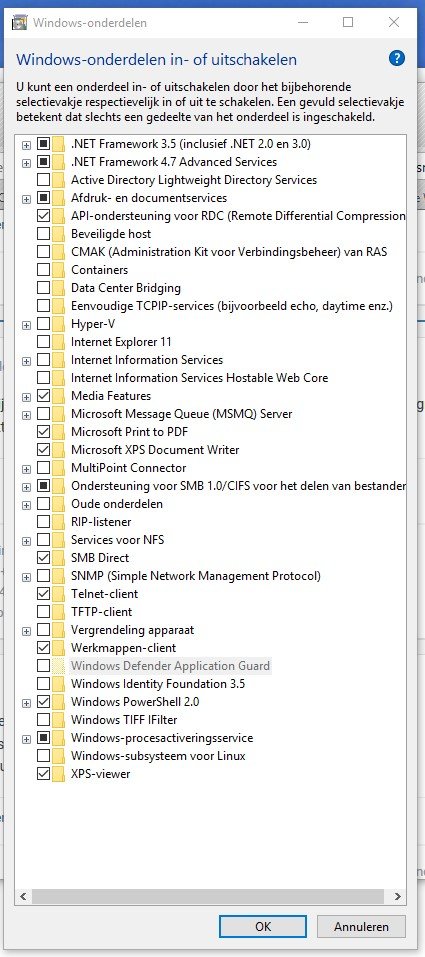Image resolution: width=425 pixels, height=957 pixels.
Task: Click the blue help question mark icon
Action: coord(397,58)
